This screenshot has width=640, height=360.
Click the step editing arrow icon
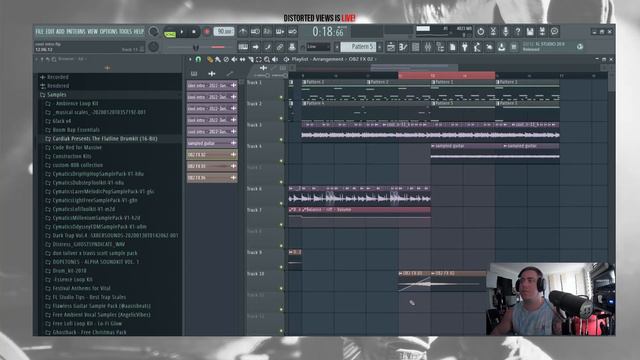click(256, 47)
